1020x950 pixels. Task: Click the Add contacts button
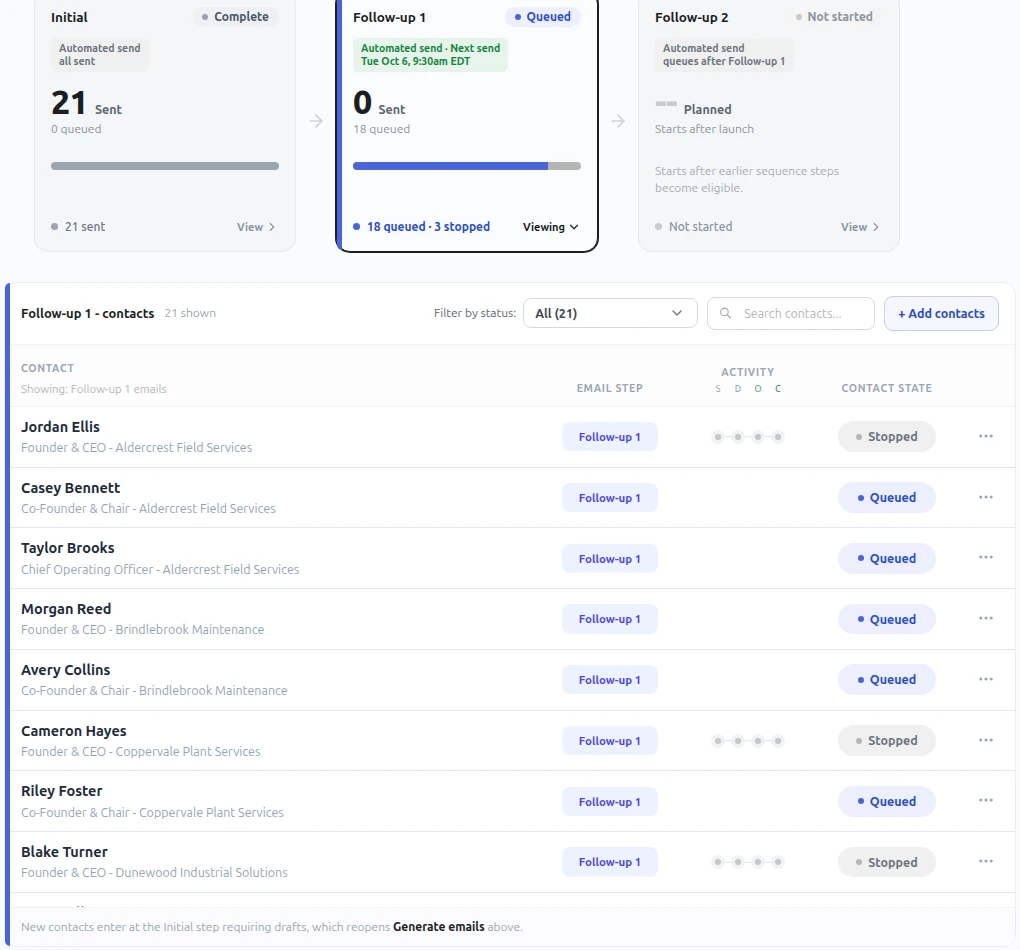[941, 313]
